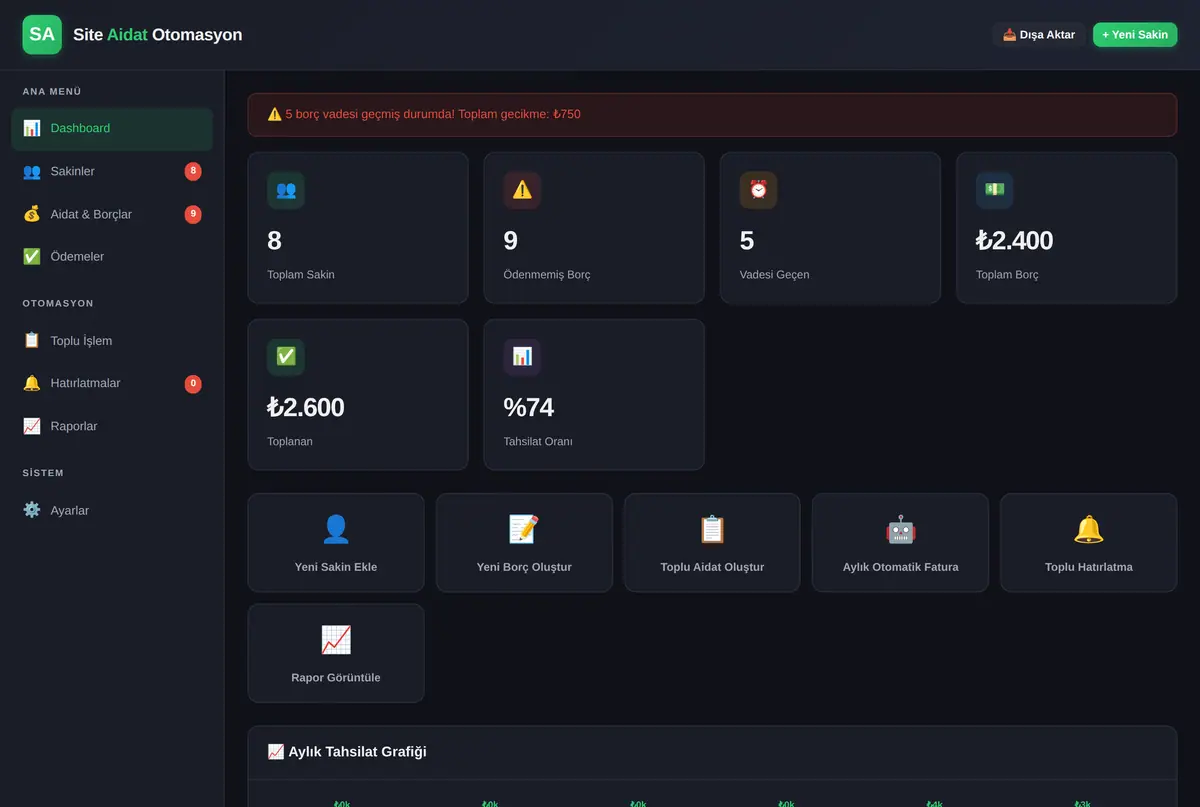Click the ₺2.600 Toplanan value
The width and height of the screenshot is (1200, 807).
tap(306, 408)
